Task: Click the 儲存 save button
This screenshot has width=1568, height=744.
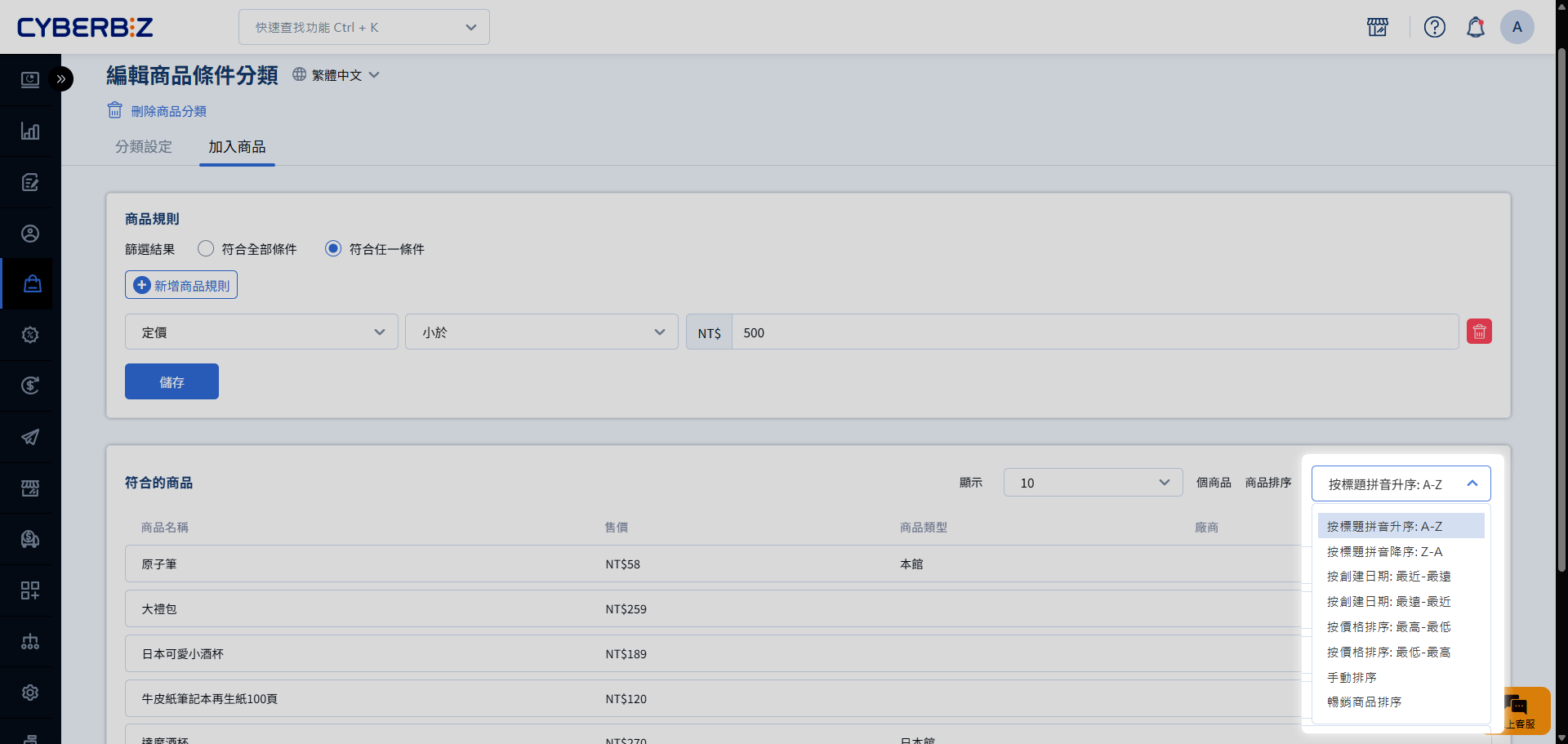Action: [x=171, y=382]
